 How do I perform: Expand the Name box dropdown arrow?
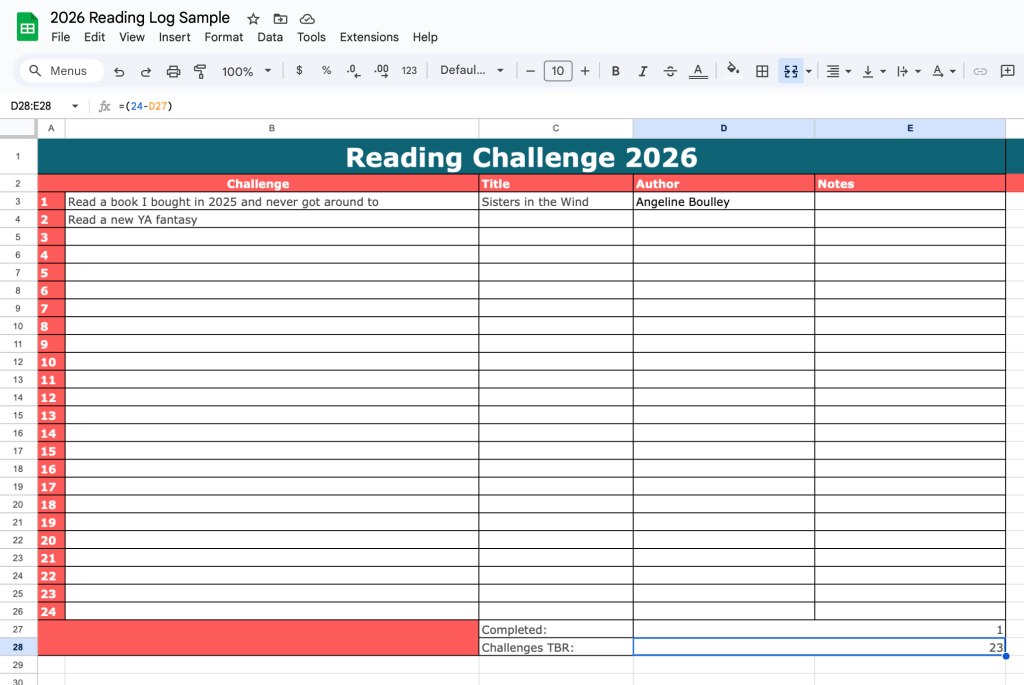click(75, 106)
